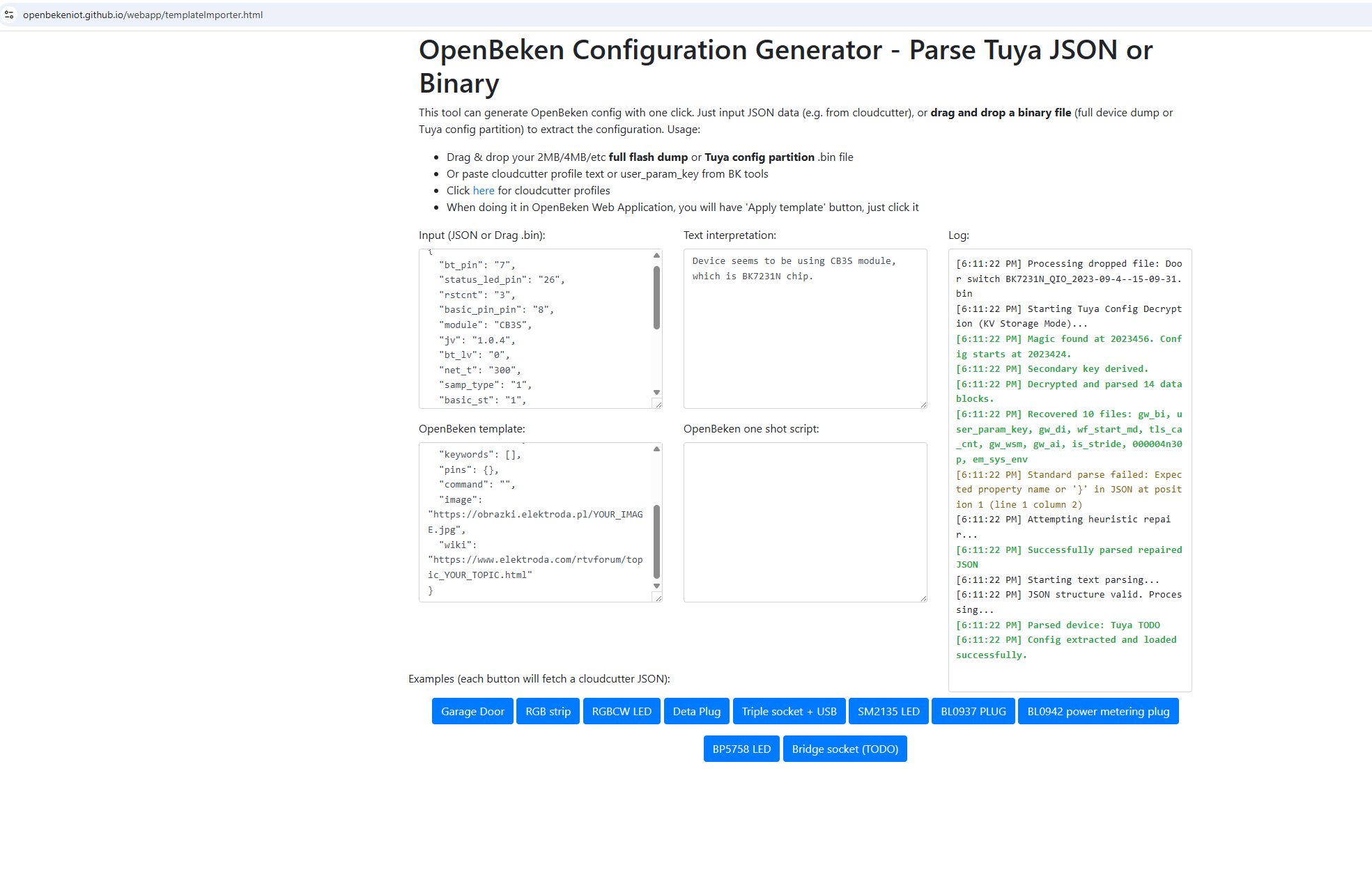This screenshot has height=881, width=1372.
Task: Click resize handle of Text interpretation box
Action: [923, 404]
